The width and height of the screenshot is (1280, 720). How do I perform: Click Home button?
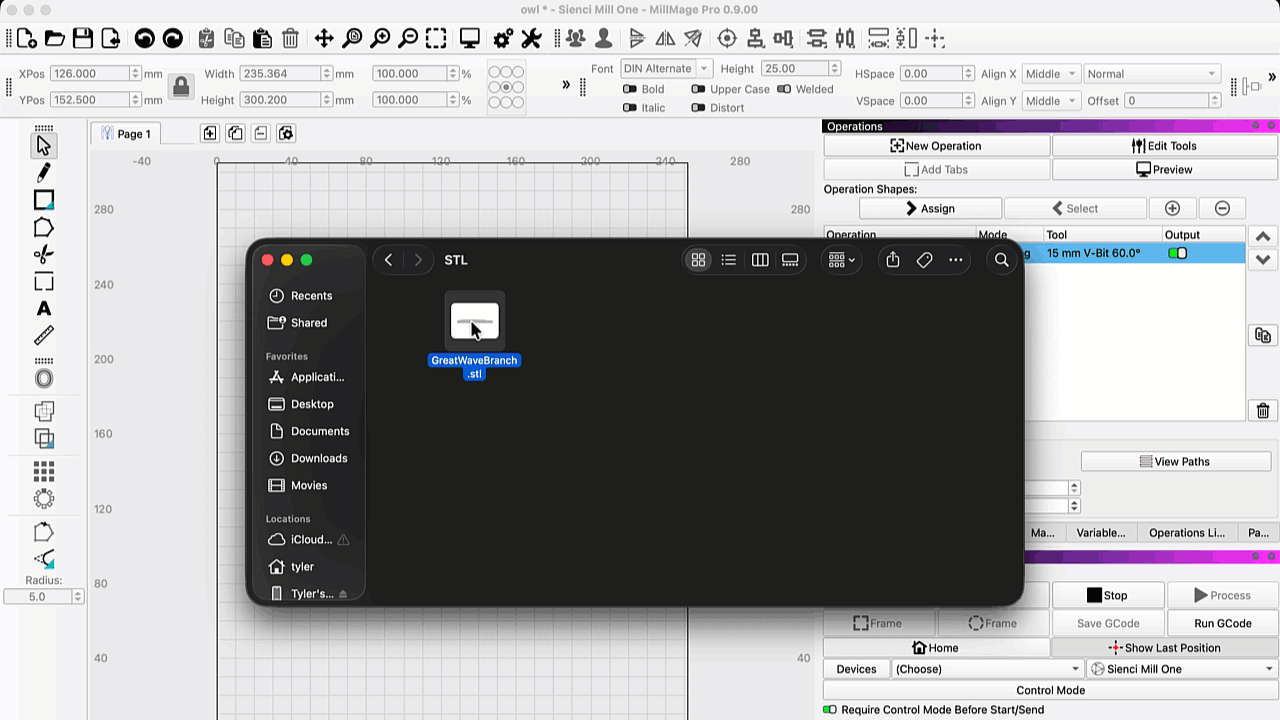[936, 648]
